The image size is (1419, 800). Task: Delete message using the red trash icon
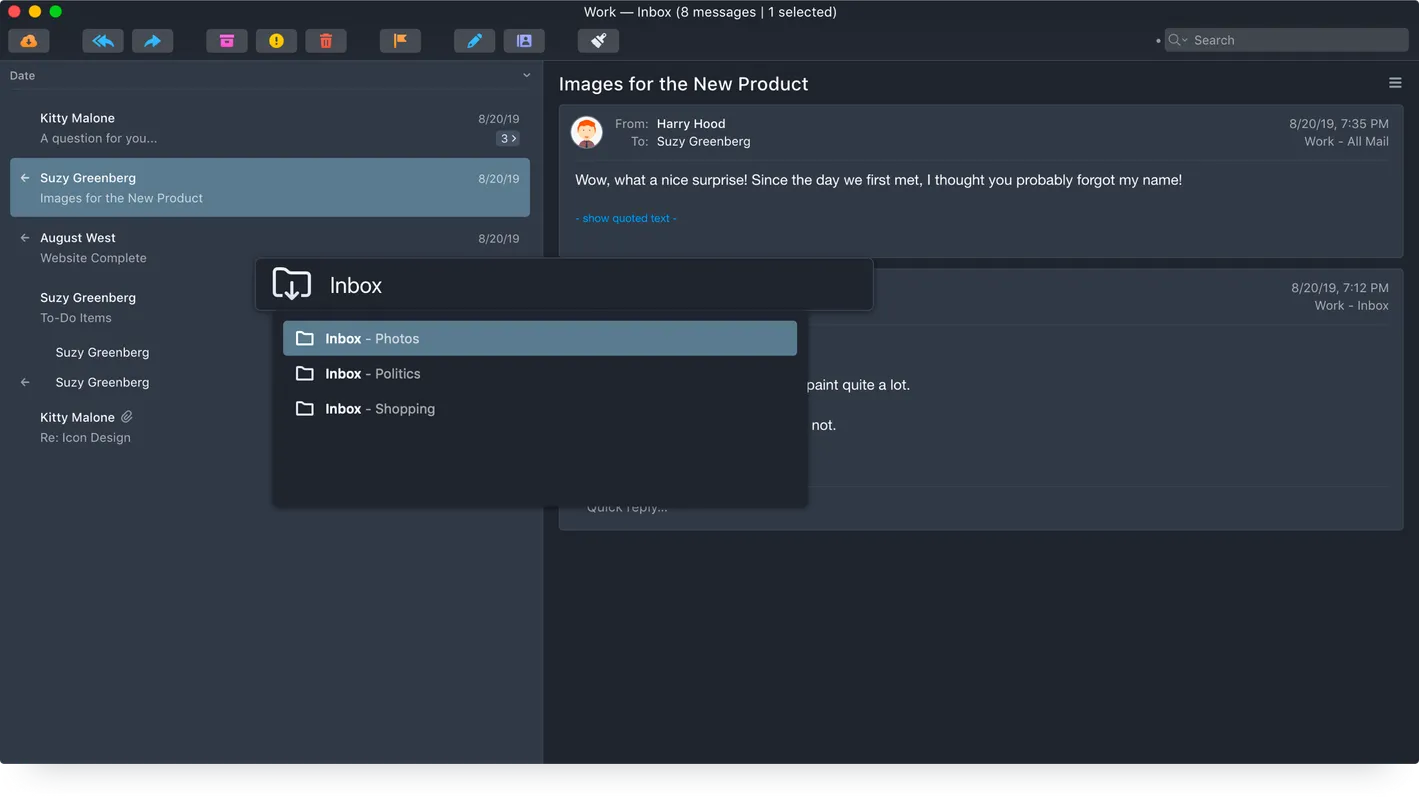click(326, 41)
